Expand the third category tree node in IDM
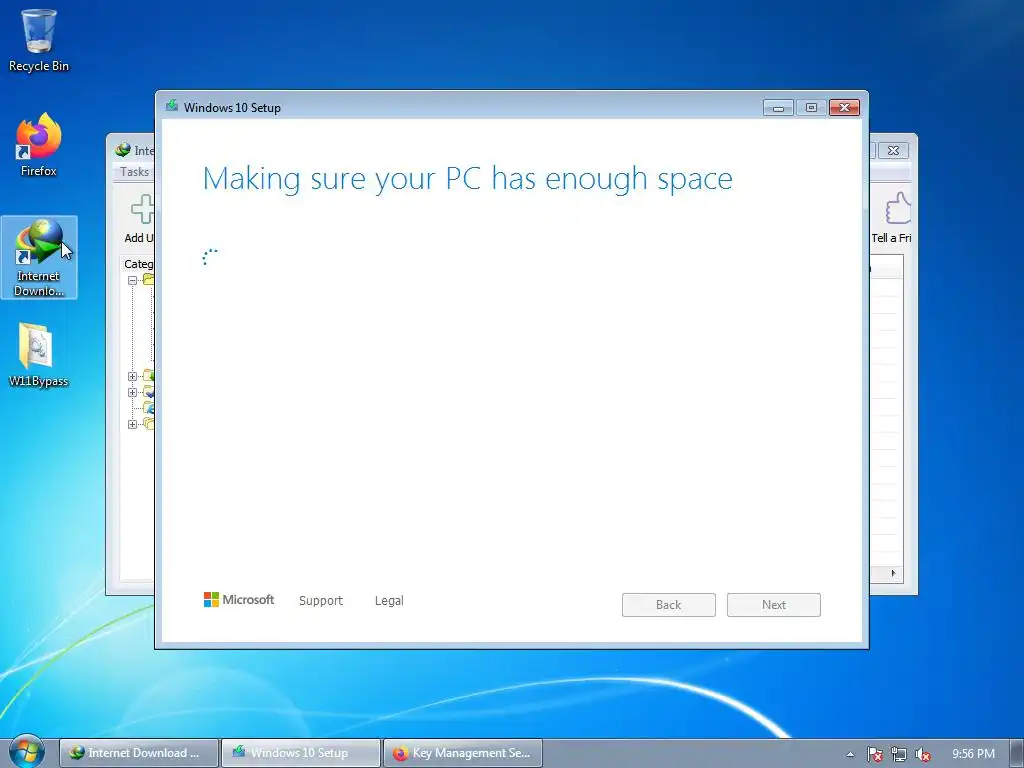The image size is (1024, 768). tap(133, 392)
